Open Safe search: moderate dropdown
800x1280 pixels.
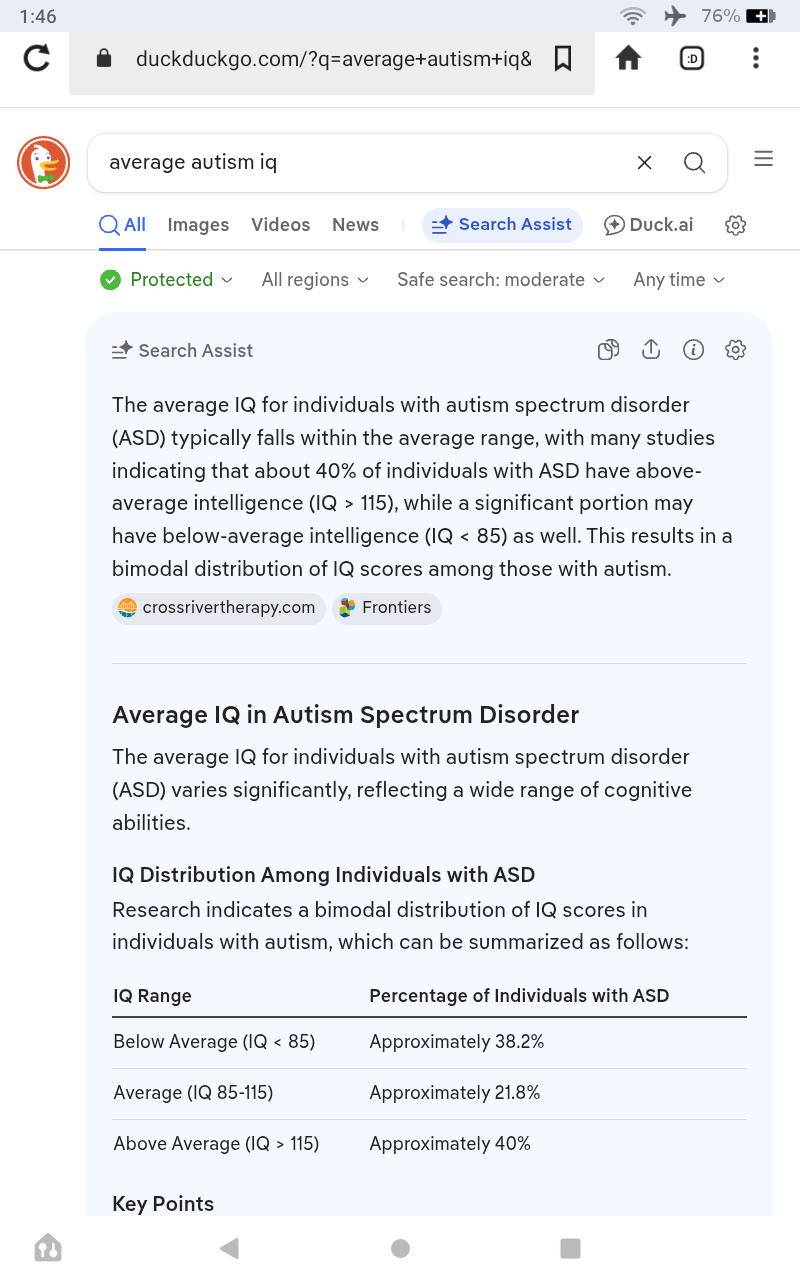pyautogui.click(x=501, y=280)
